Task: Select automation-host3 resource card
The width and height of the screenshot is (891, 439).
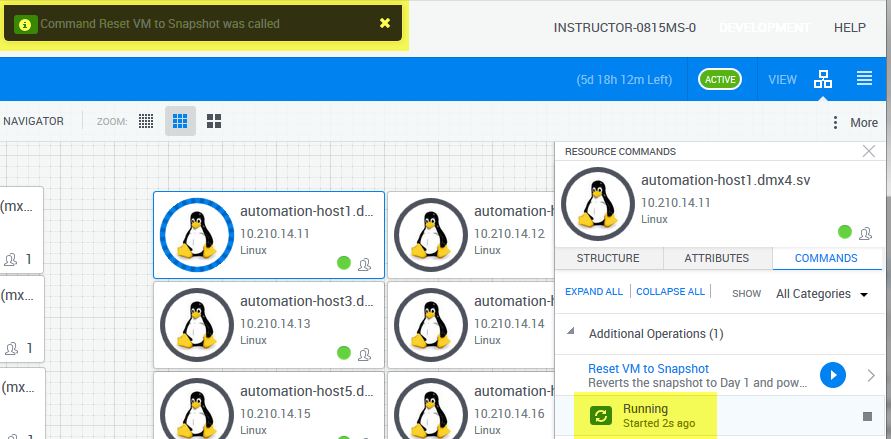Action: [x=269, y=325]
